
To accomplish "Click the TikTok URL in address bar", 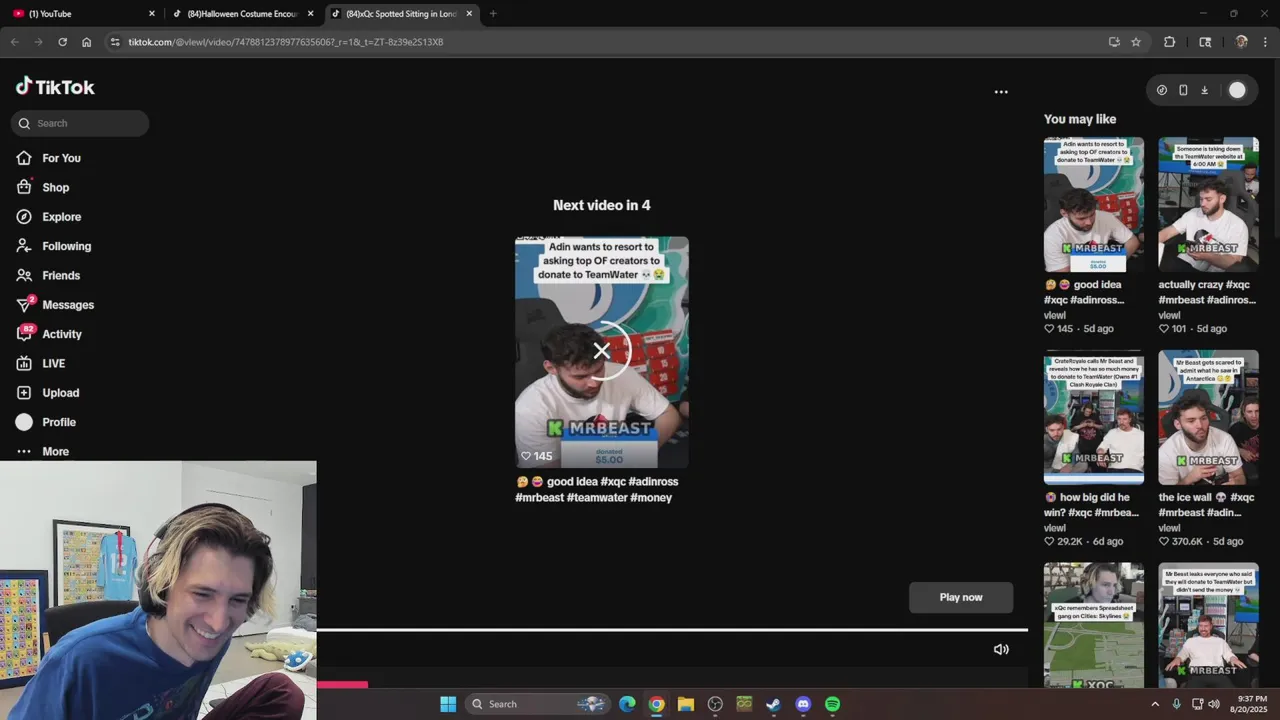I will point(286,42).
